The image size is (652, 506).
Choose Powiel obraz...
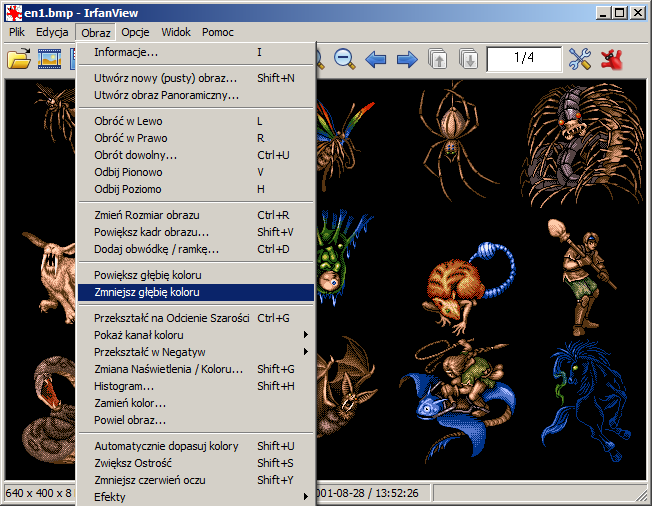196,420
